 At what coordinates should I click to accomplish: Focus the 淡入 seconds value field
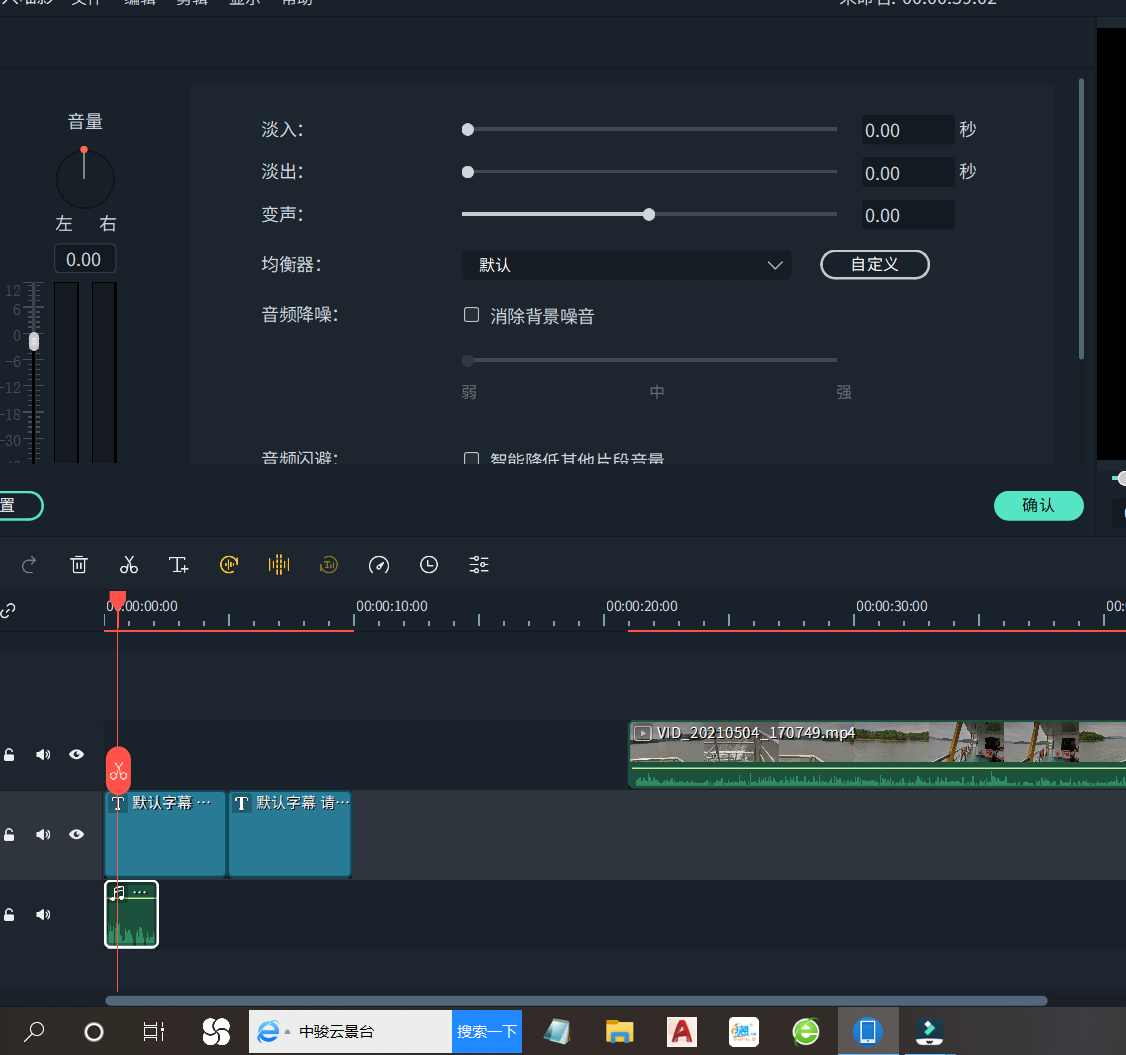point(908,131)
